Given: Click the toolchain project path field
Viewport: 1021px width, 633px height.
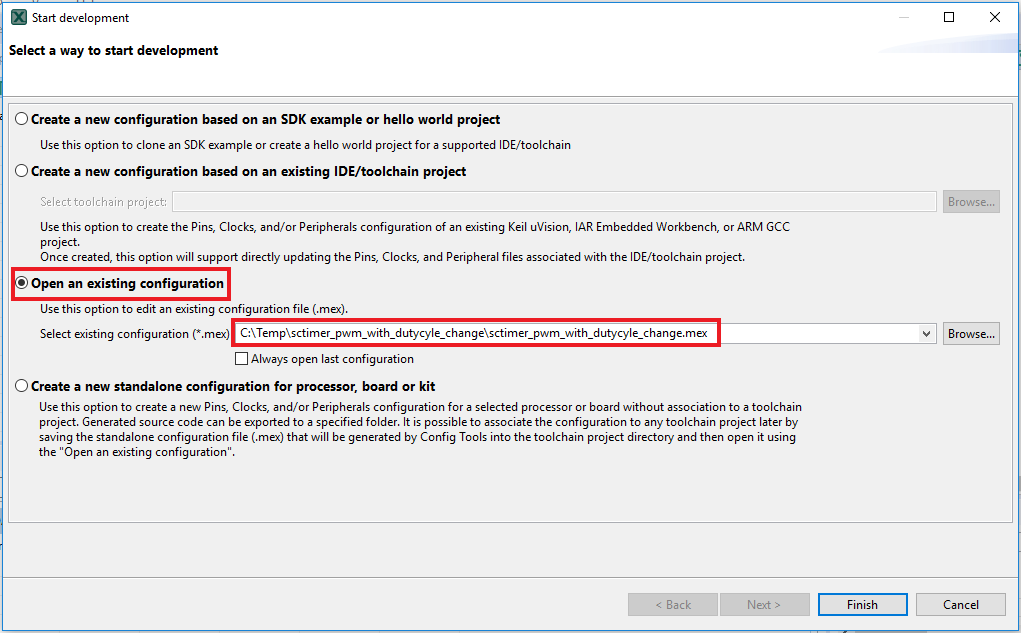Looking at the screenshot, I should pos(554,202).
